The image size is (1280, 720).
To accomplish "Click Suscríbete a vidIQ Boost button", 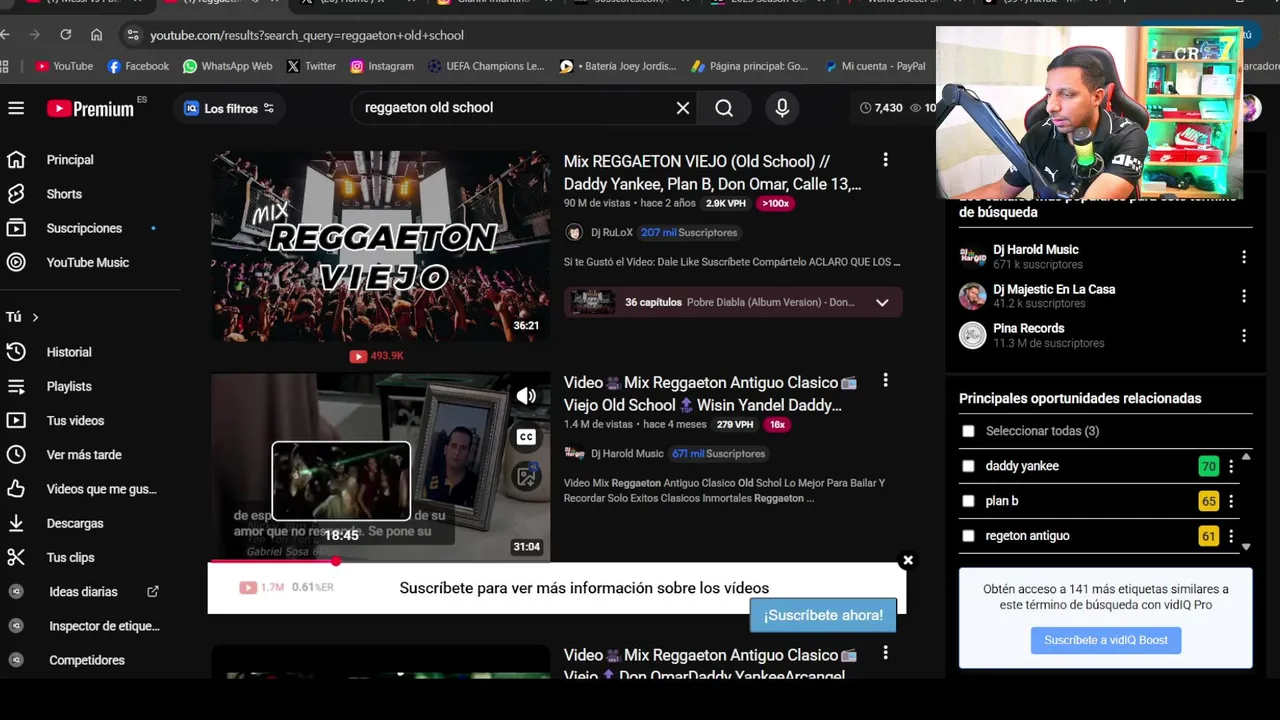I will pyautogui.click(x=1106, y=640).
